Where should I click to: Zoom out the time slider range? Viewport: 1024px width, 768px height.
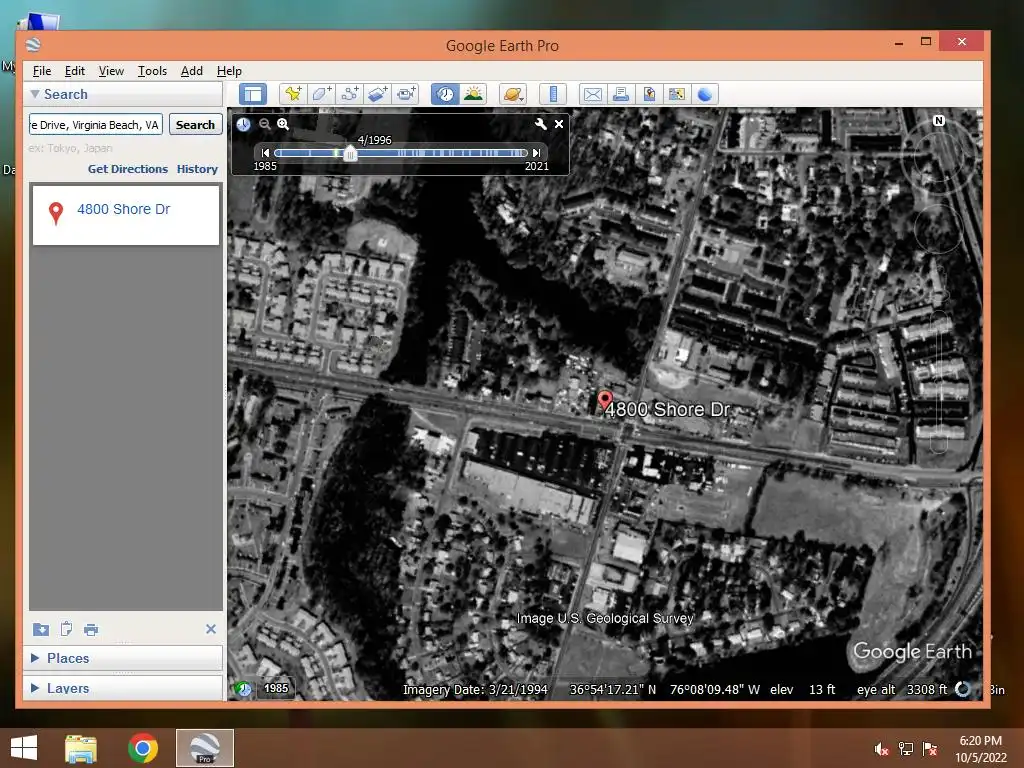[264, 124]
